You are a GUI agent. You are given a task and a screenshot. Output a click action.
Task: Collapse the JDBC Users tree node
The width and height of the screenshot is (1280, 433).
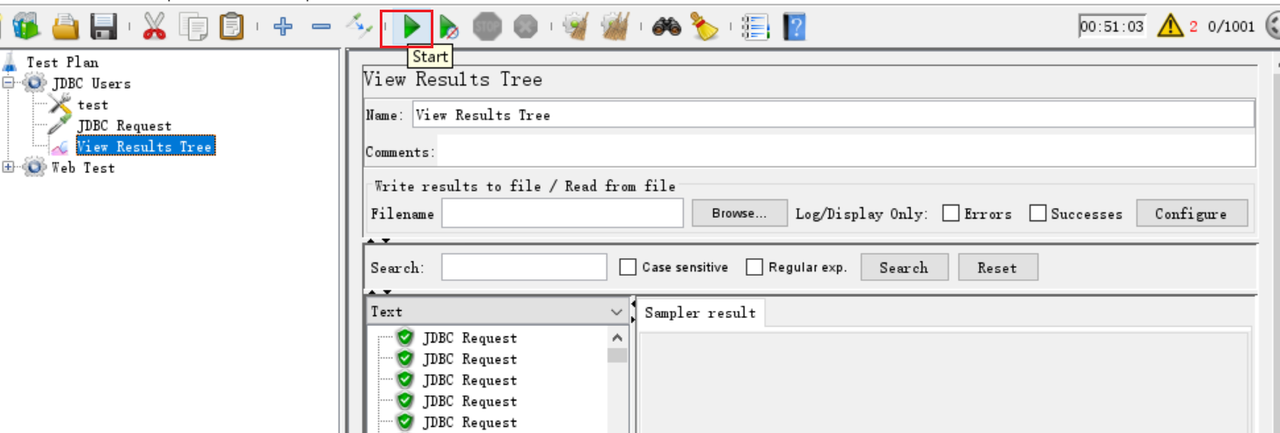coord(10,83)
